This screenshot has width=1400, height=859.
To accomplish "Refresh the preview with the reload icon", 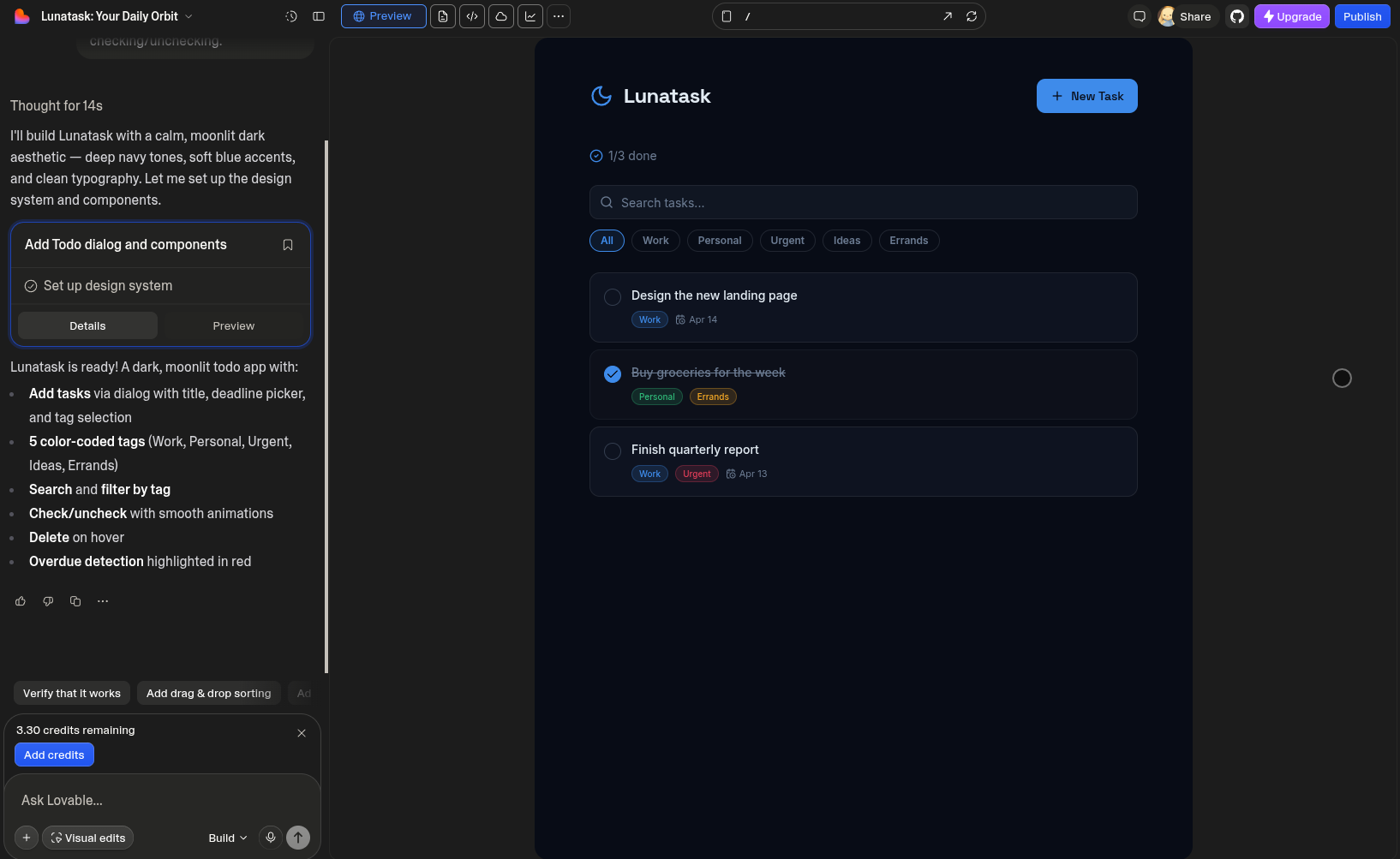I will click(x=972, y=16).
